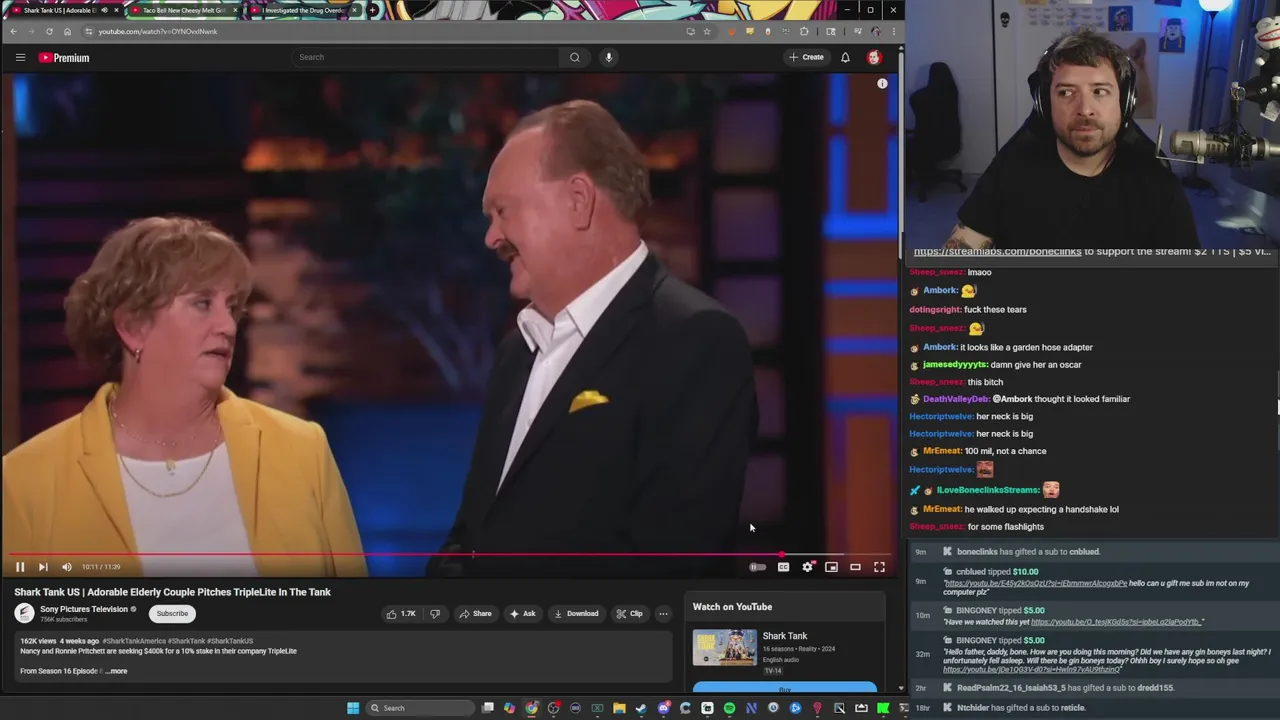
Task: Dislike the Shark Tank video
Action: pyautogui.click(x=435, y=614)
